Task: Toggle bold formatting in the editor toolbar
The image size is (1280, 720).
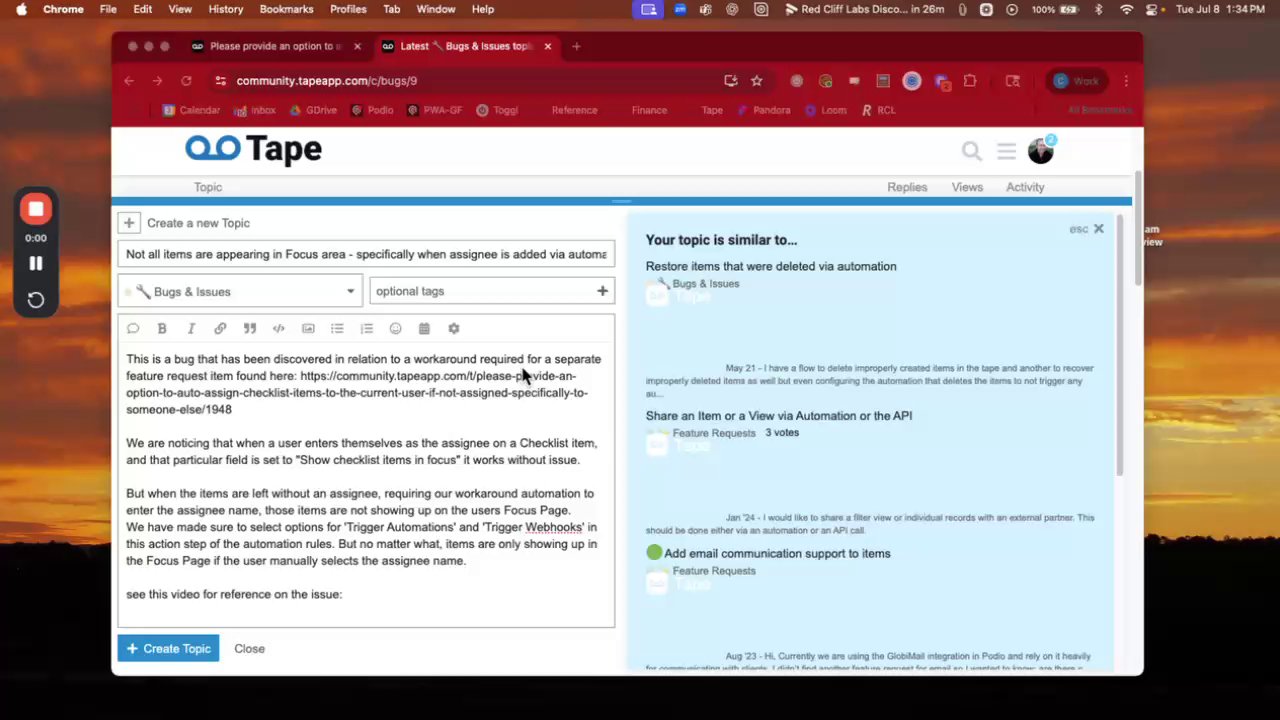Action: 162,328
